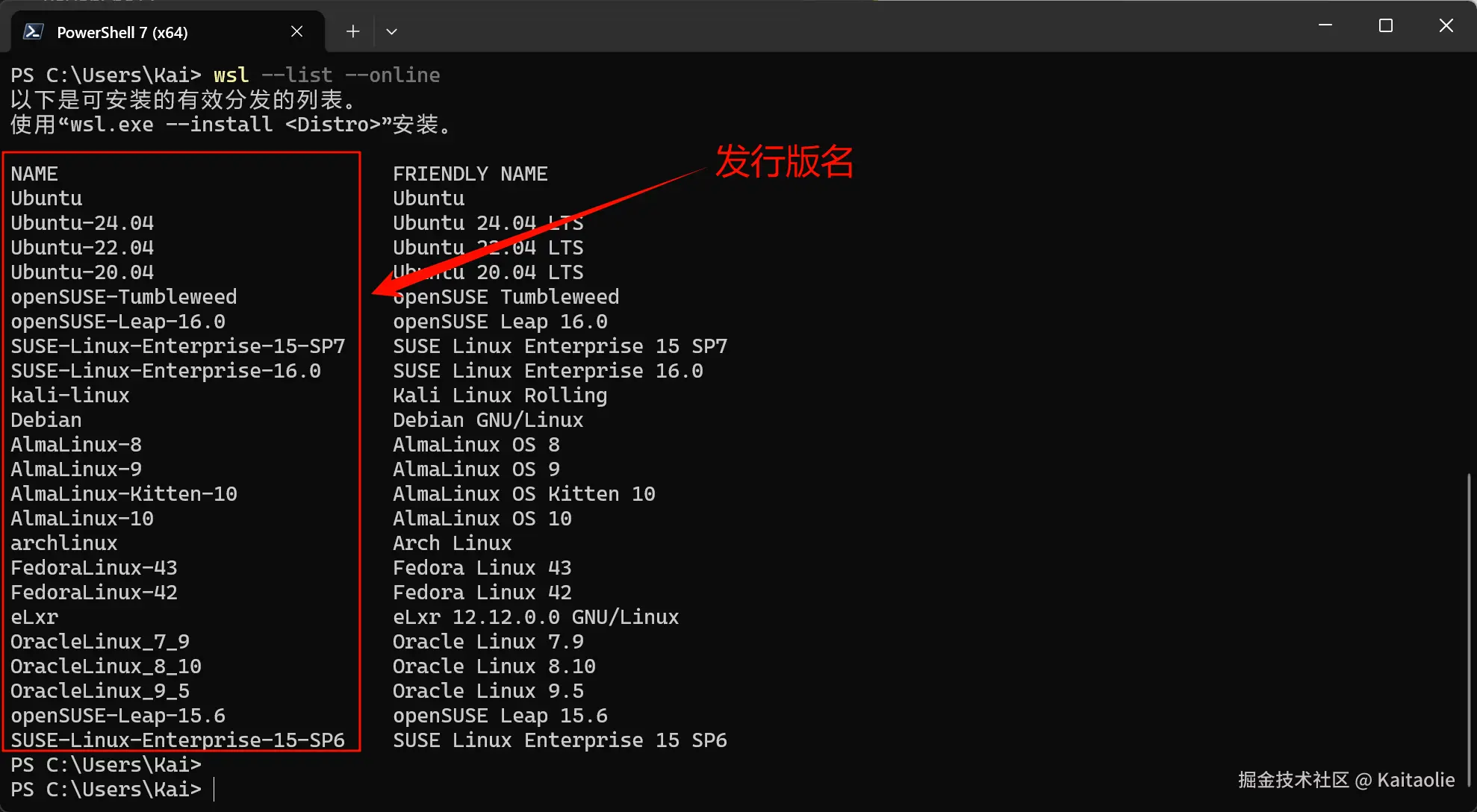Click the Debian distro name
The image size is (1477, 812).
[46, 420]
